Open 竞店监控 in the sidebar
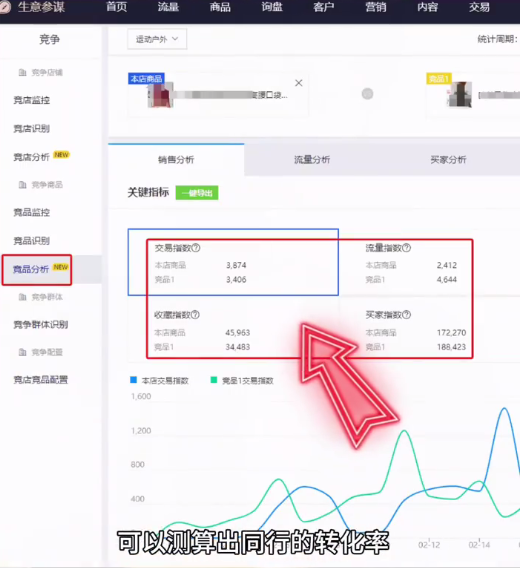This screenshot has height=568, width=520. coord(32,100)
